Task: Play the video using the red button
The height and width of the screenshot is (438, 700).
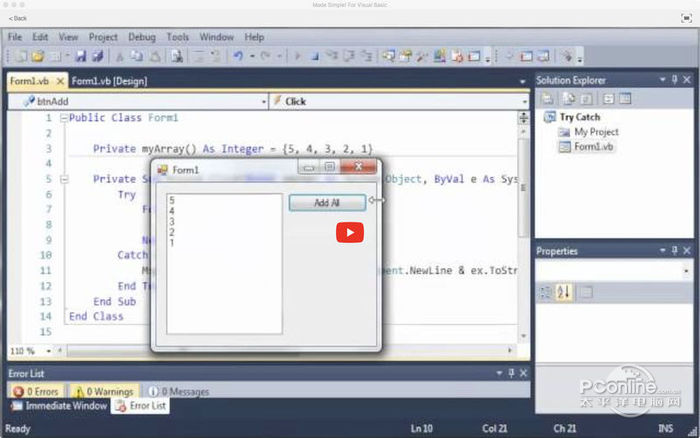Action: coord(349,232)
